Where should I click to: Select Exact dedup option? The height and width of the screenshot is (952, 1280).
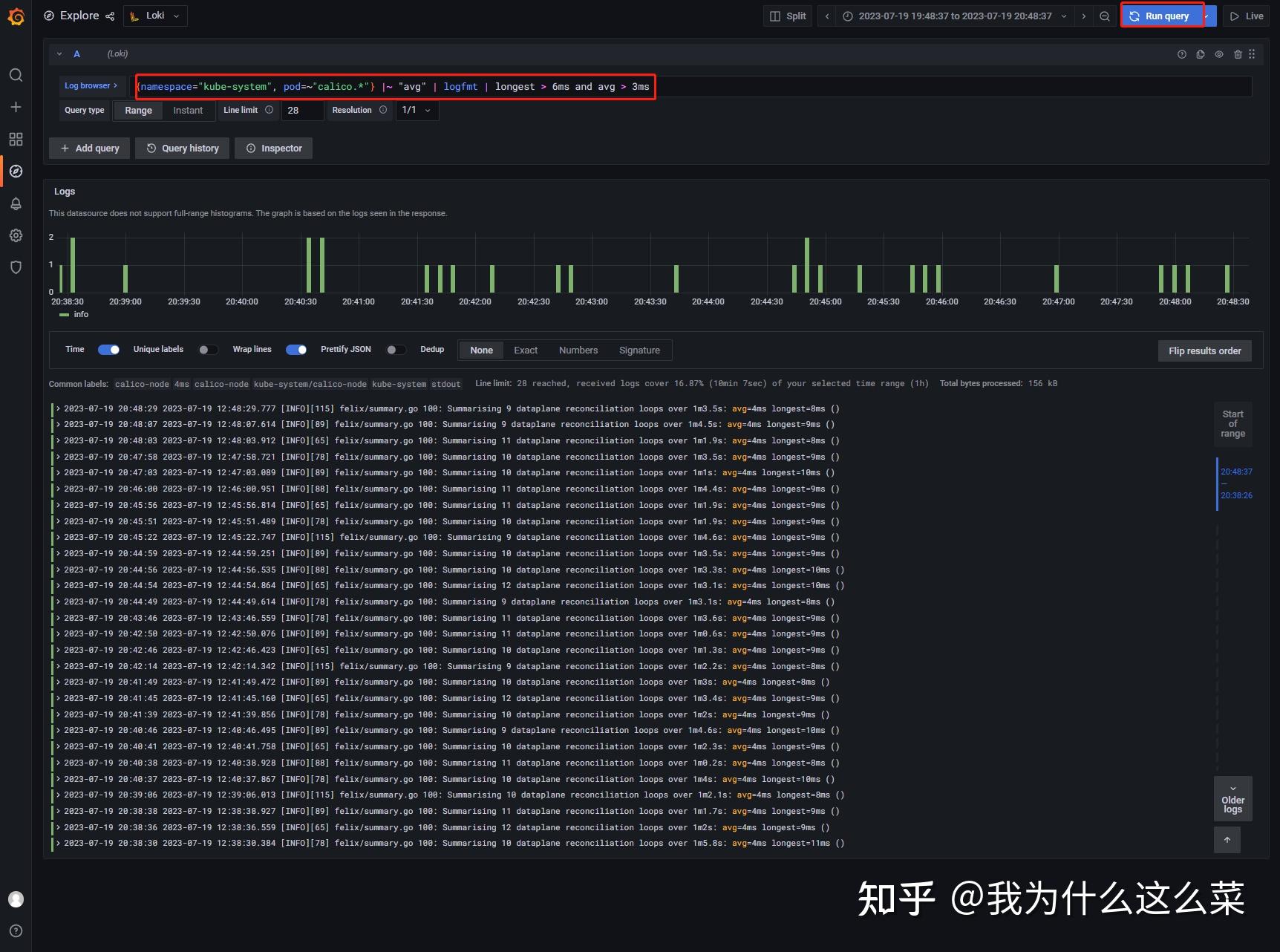(526, 351)
